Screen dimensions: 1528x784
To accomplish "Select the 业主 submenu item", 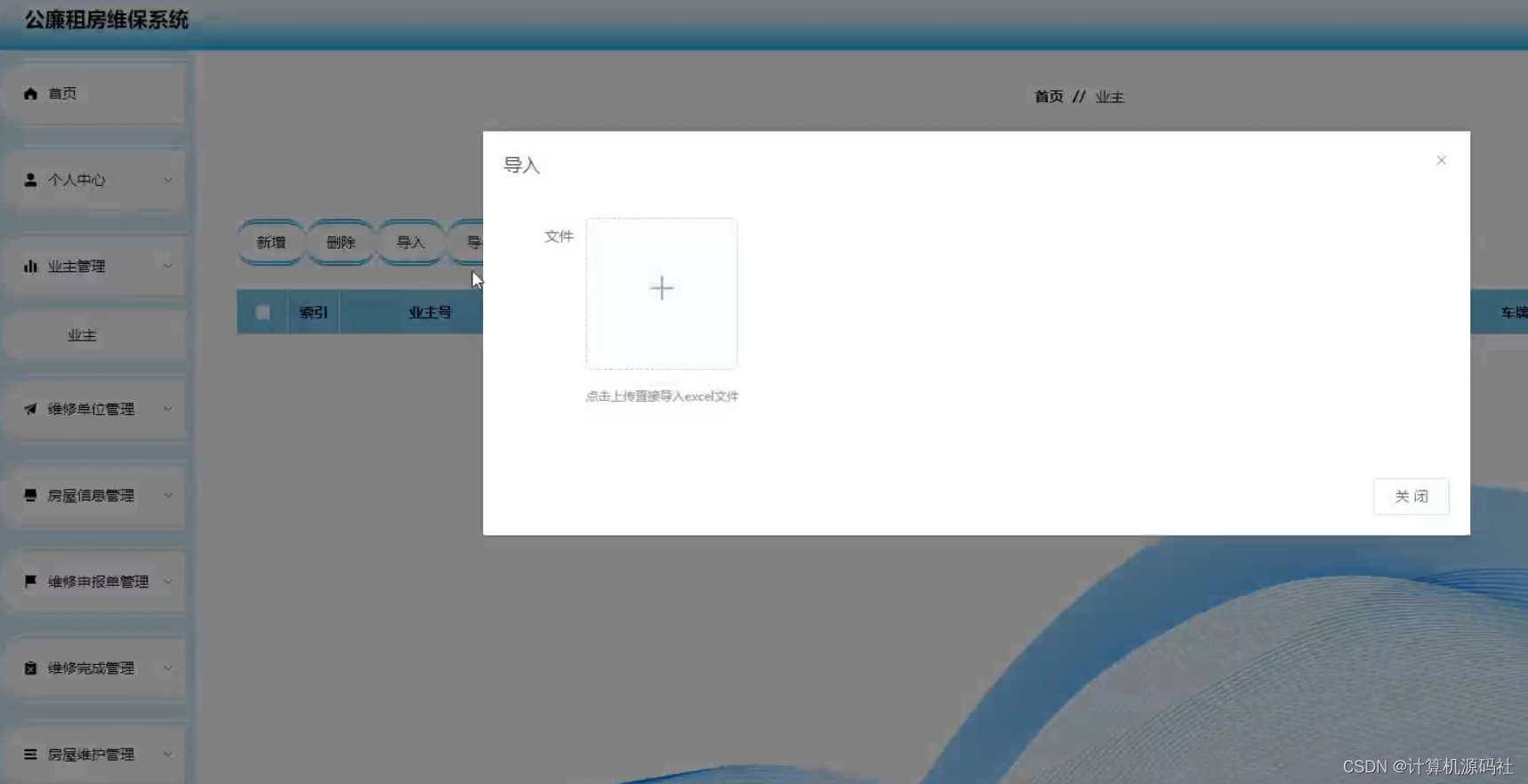I will coord(94,335).
